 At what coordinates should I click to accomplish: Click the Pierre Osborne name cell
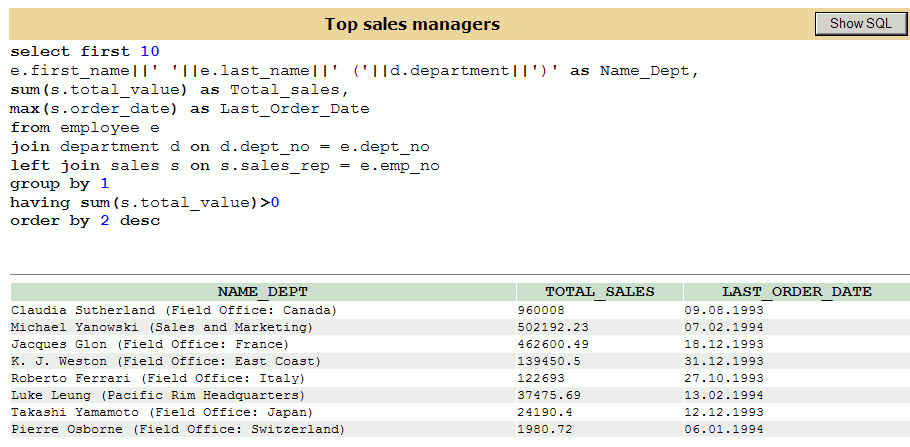coord(263,430)
